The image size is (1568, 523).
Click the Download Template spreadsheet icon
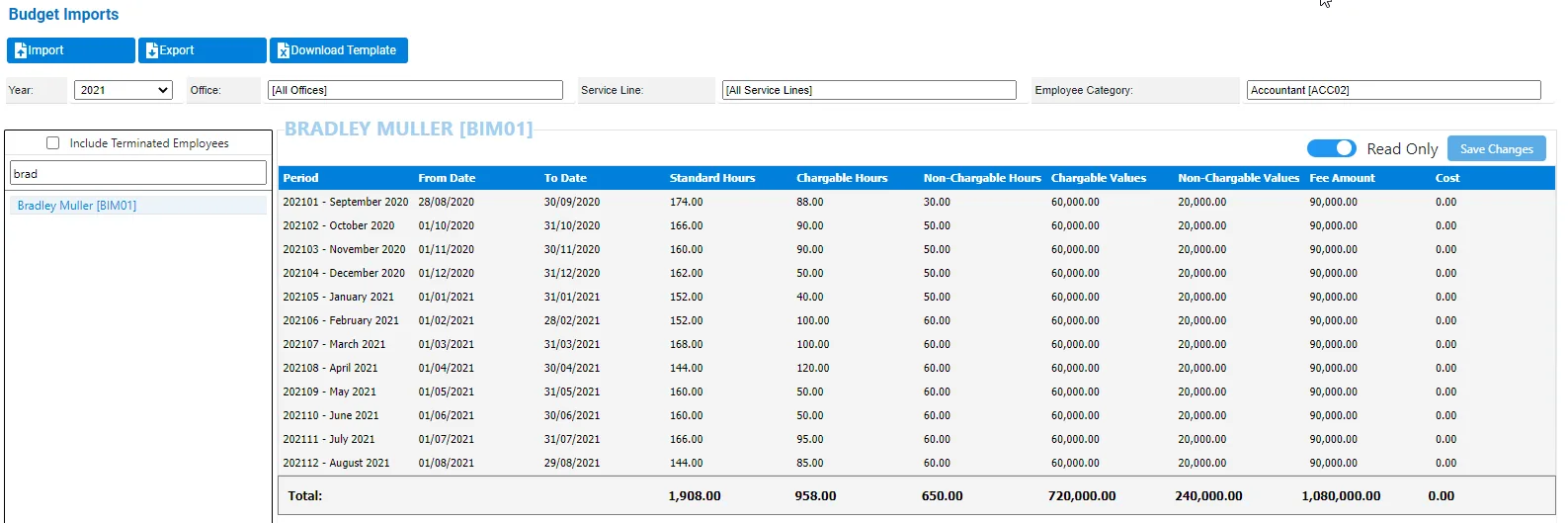point(284,50)
